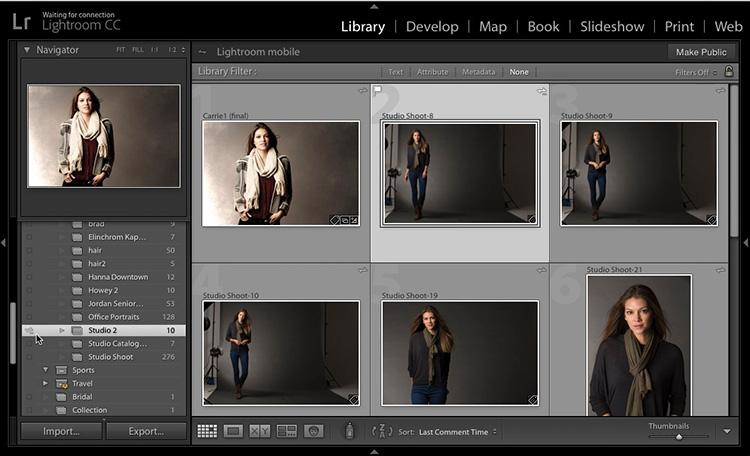Image resolution: width=750 pixels, height=456 pixels.
Task: Switch to Grid view icon
Action: click(207, 431)
